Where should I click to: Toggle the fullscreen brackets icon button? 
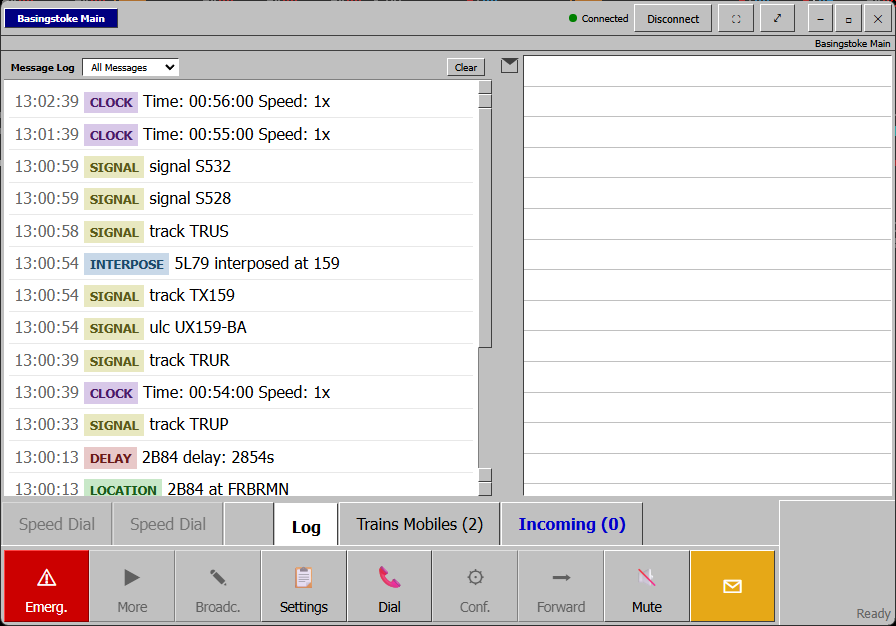coord(736,18)
